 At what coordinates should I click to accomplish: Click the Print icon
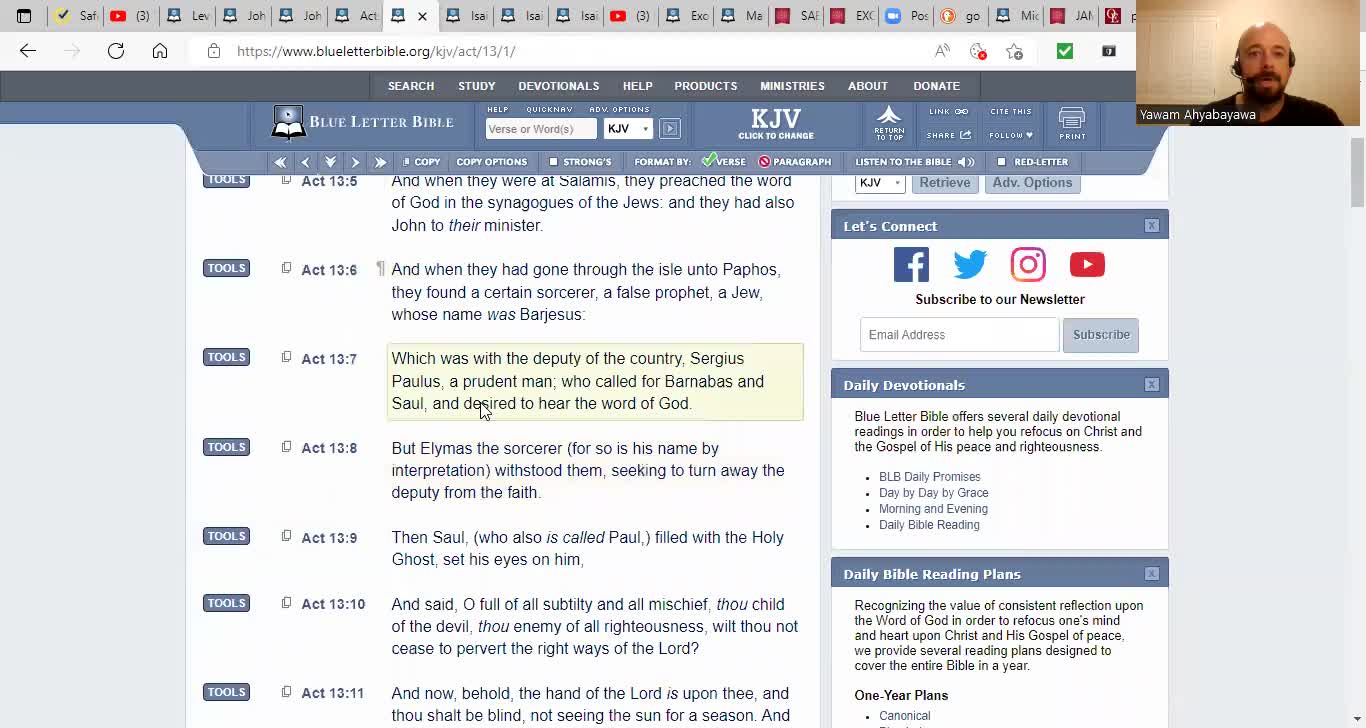click(x=1072, y=123)
